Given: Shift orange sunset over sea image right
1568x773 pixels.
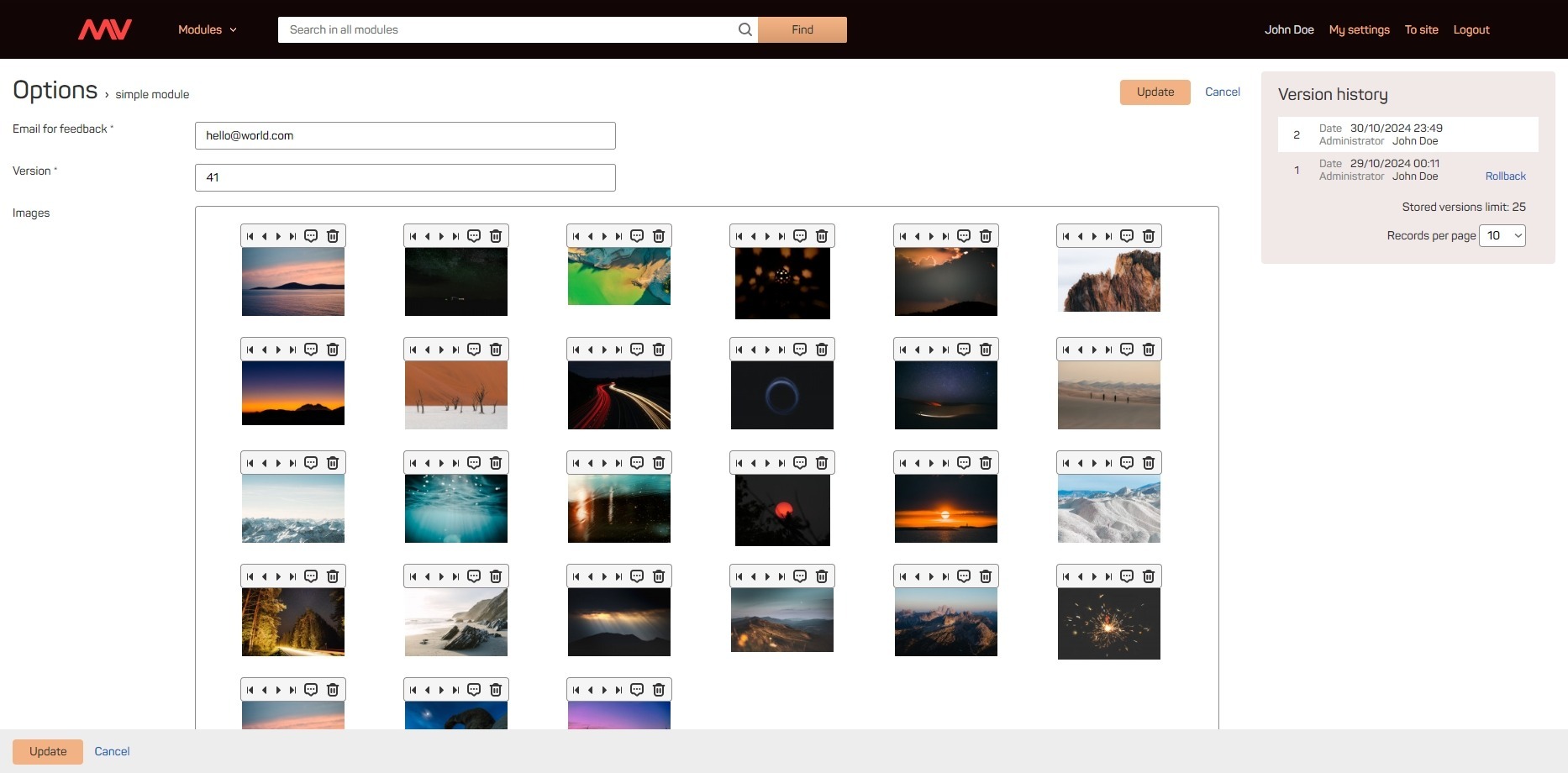Looking at the screenshot, I should click(x=931, y=463).
